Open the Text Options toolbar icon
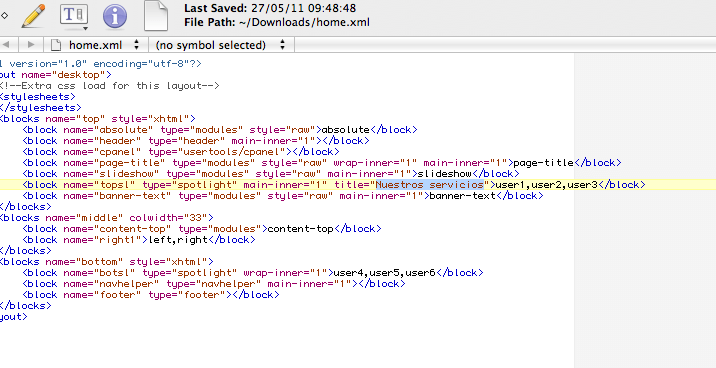The image size is (716, 368). coord(74,16)
